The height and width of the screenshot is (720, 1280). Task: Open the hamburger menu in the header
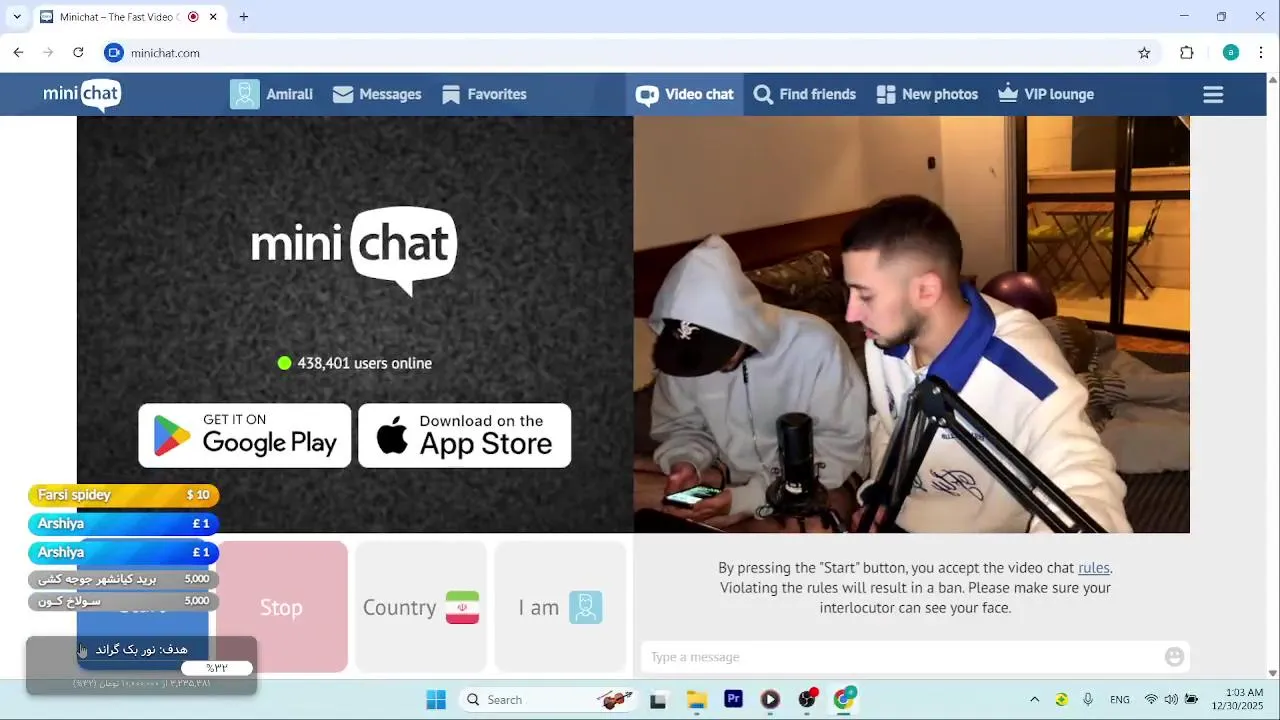pyautogui.click(x=1213, y=95)
